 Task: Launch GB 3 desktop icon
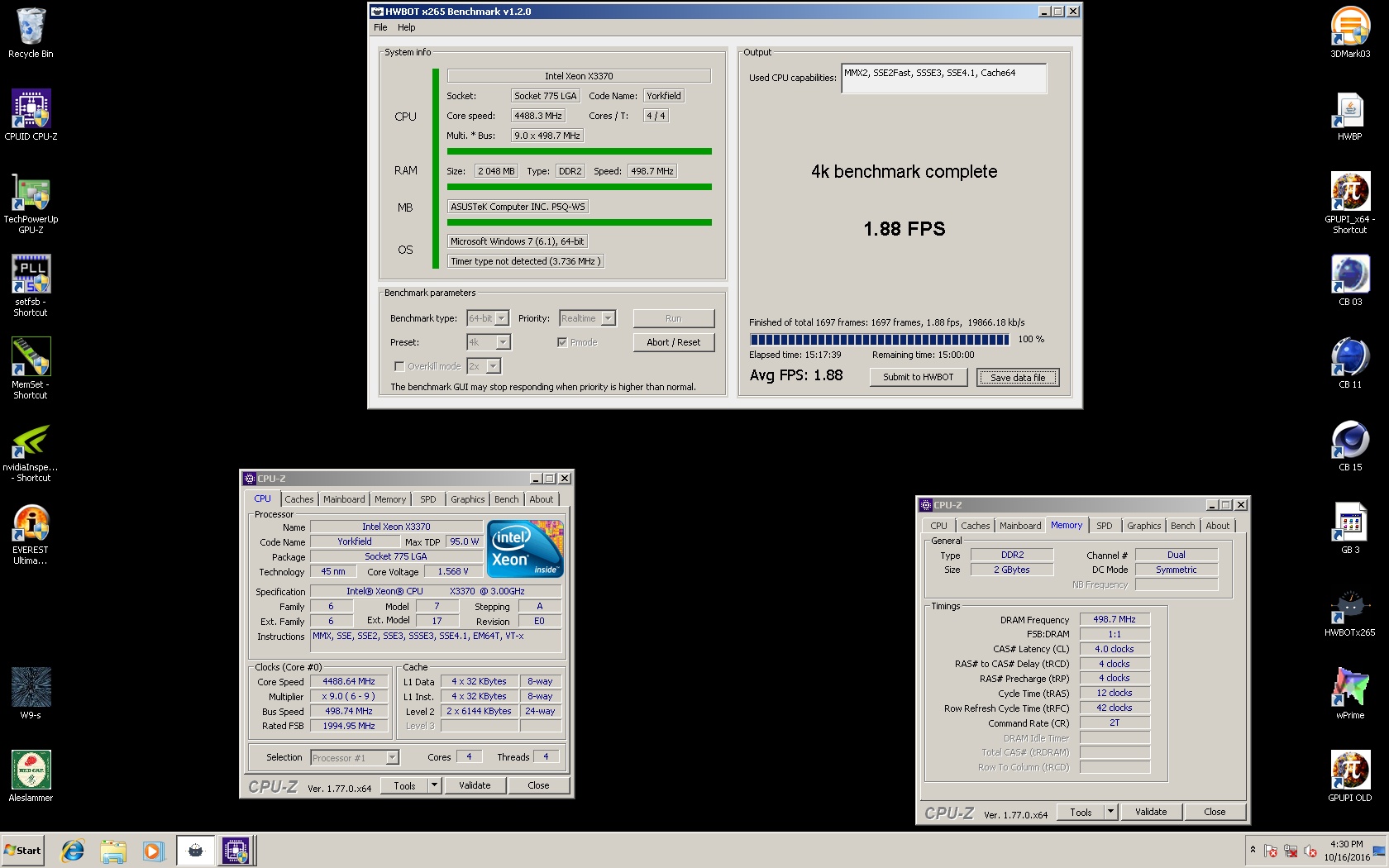pyautogui.click(x=1350, y=529)
